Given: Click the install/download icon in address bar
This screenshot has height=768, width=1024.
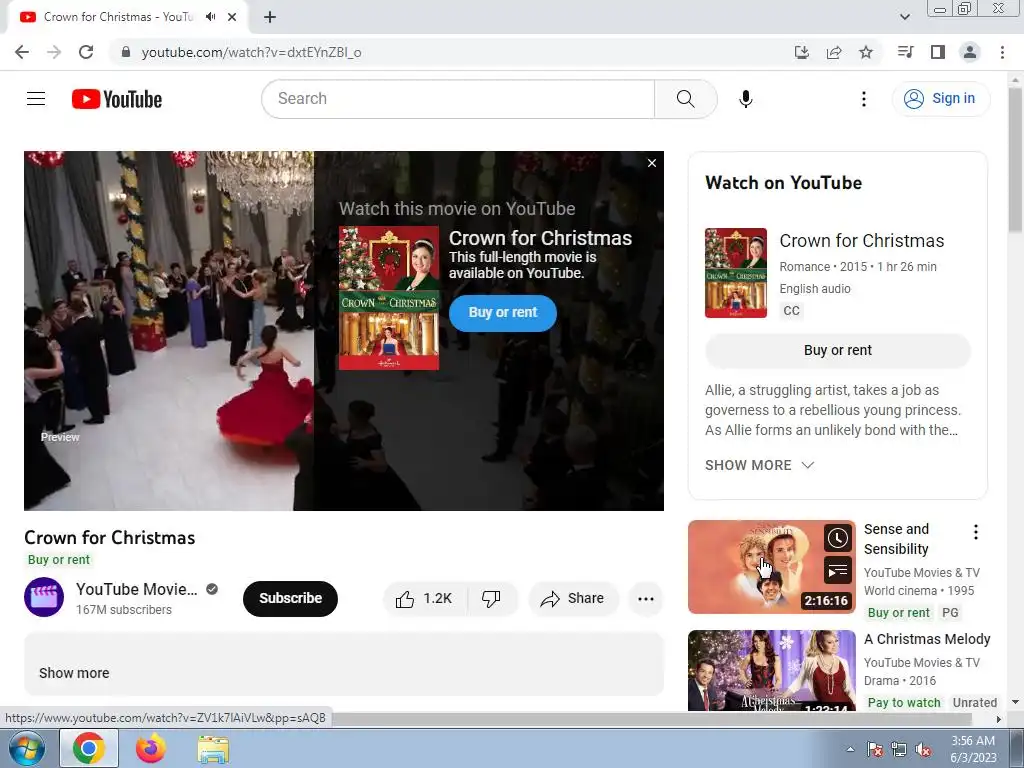Looking at the screenshot, I should (802, 52).
